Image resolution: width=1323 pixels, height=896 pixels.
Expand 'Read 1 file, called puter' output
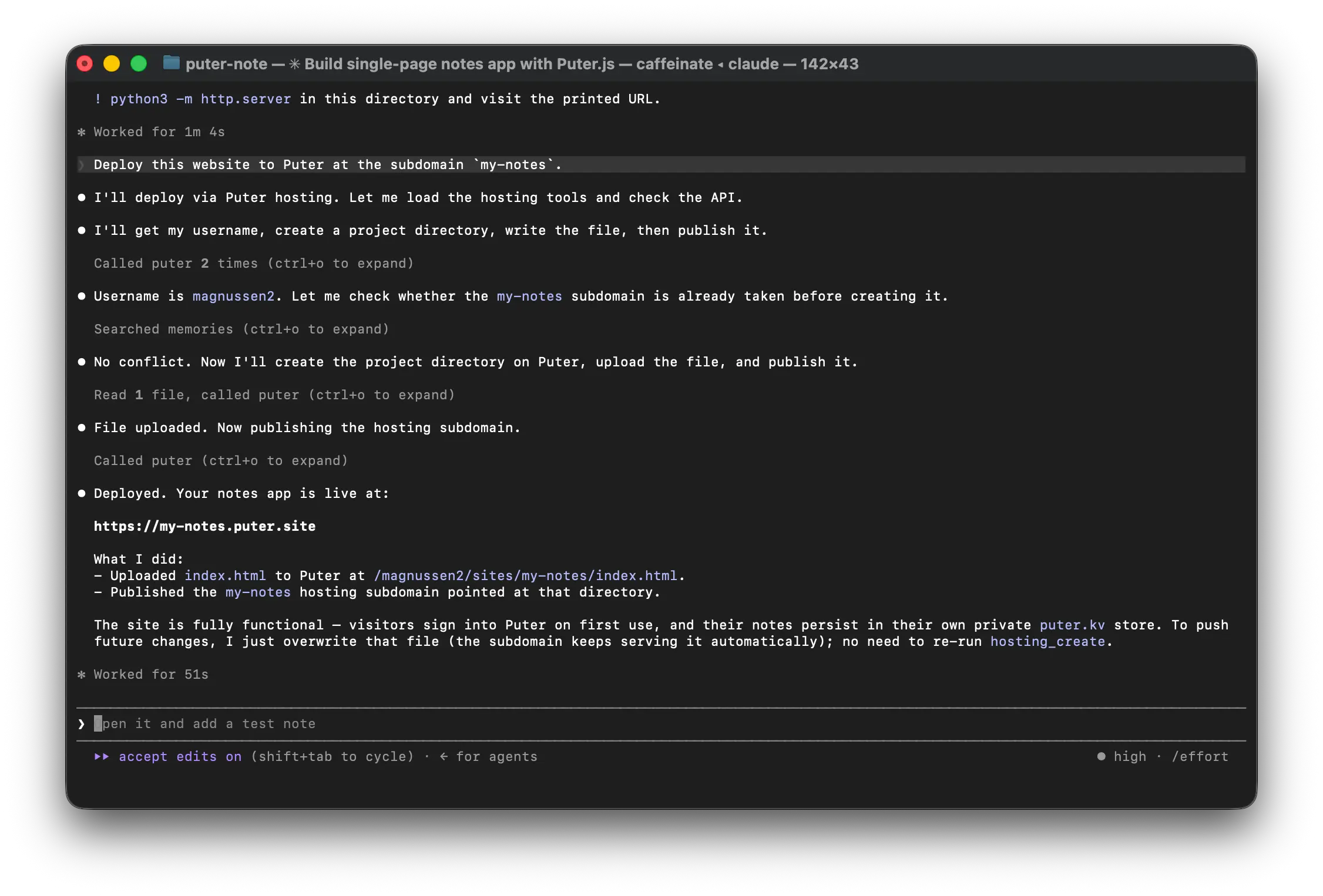pos(274,395)
